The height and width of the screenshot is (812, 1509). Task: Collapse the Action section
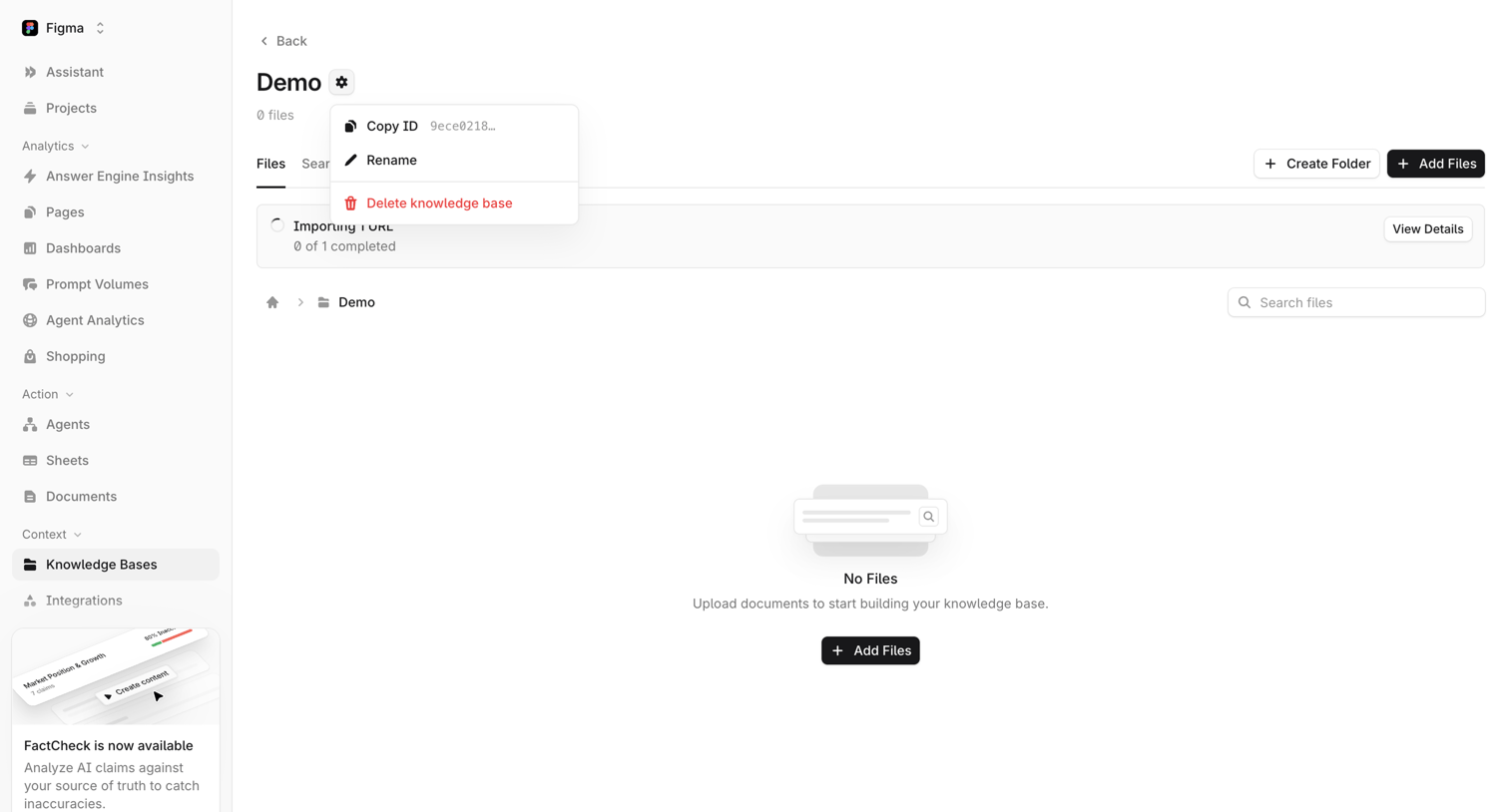[x=48, y=394]
